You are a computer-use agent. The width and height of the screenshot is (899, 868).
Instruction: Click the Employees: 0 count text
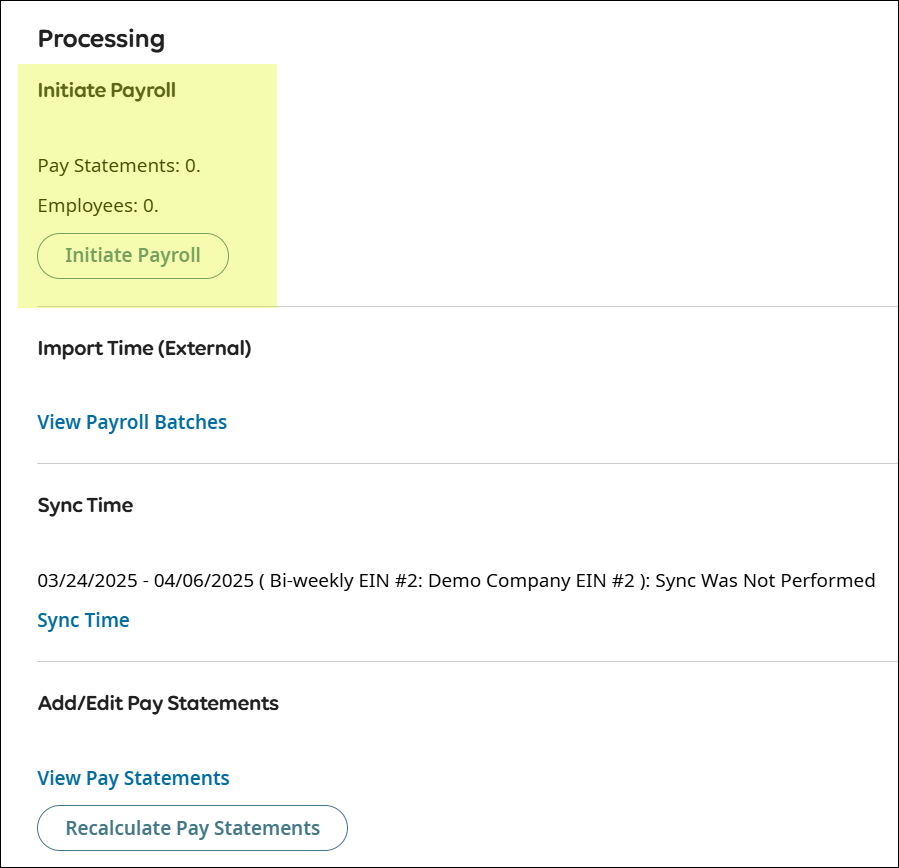click(98, 206)
